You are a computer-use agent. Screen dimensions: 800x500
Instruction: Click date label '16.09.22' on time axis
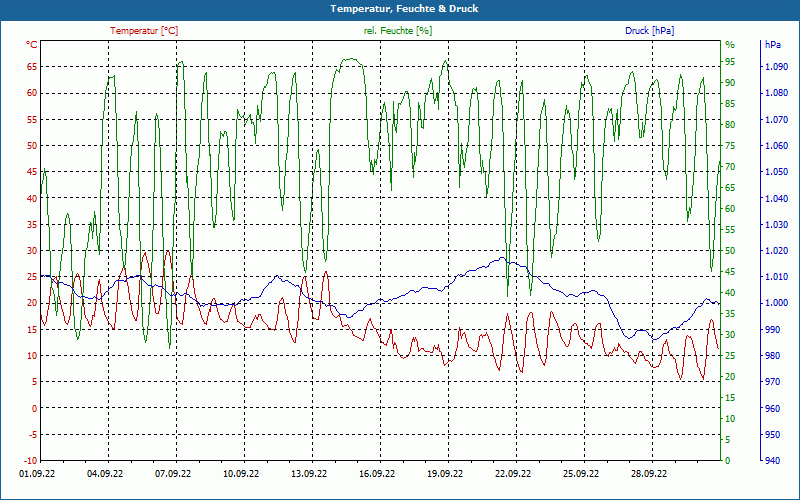click(377, 474)
